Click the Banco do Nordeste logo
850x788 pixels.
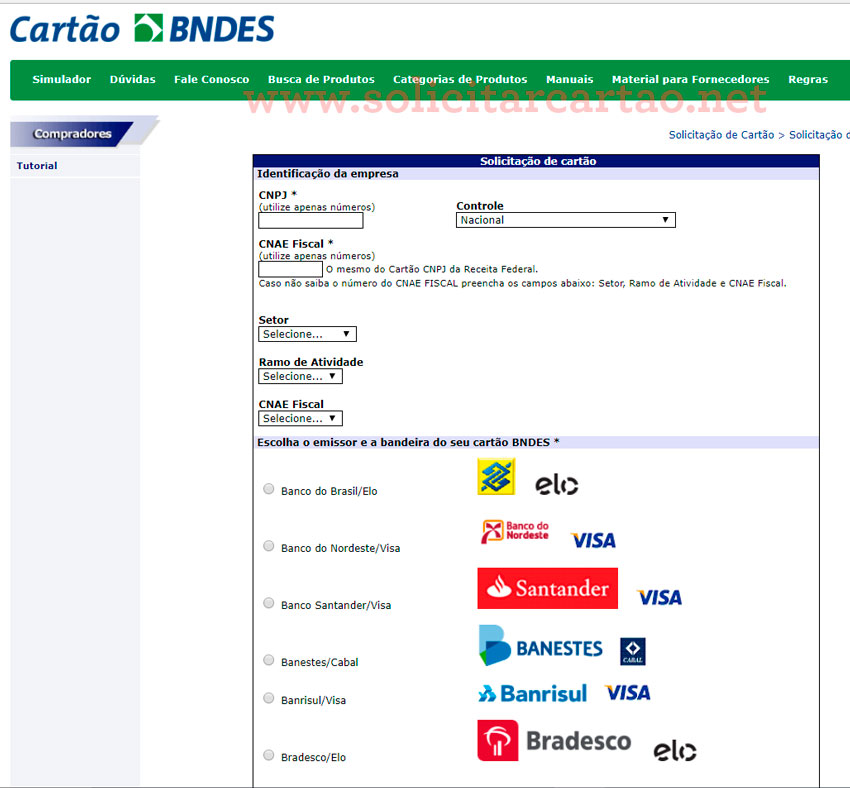click(515, 532)
